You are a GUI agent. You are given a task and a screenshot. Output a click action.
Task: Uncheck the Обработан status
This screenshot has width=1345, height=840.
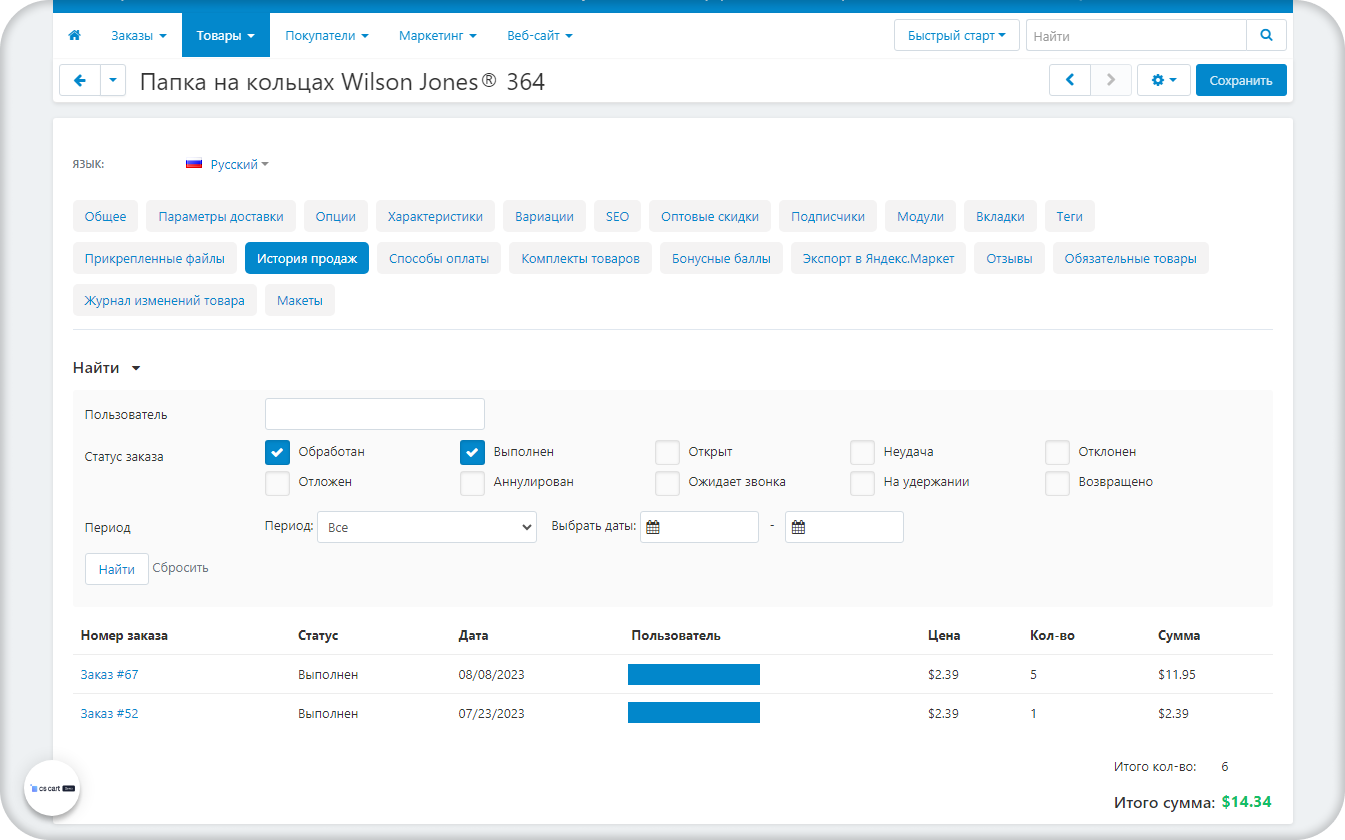[x=277, y=452]
